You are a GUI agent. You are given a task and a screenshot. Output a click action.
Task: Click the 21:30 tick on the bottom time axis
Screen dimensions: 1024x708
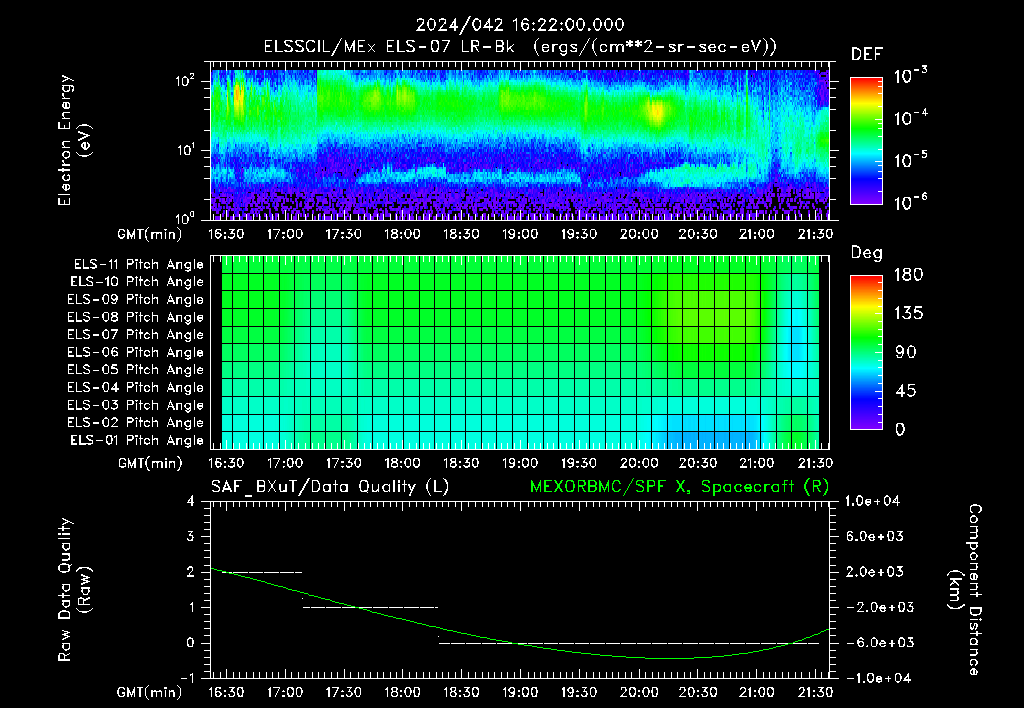[815, 692]
